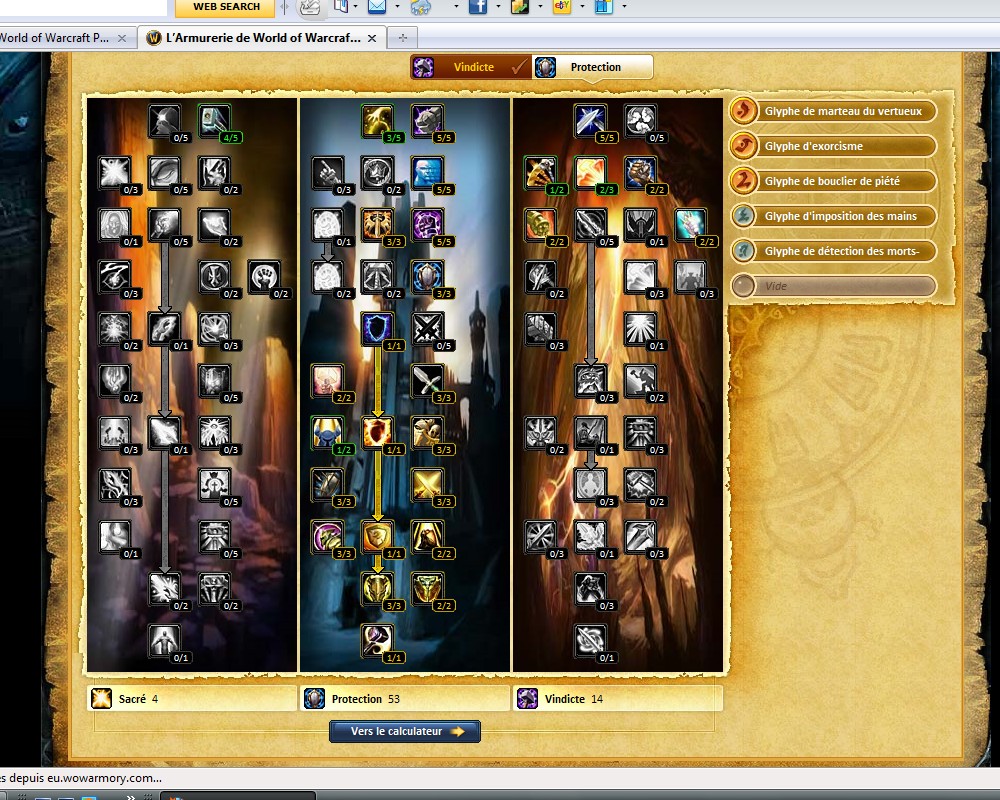1000x800 pixels.
Task: Click the top-row 0/5 talent in Vindicte tree
Action: coord(640,121)
